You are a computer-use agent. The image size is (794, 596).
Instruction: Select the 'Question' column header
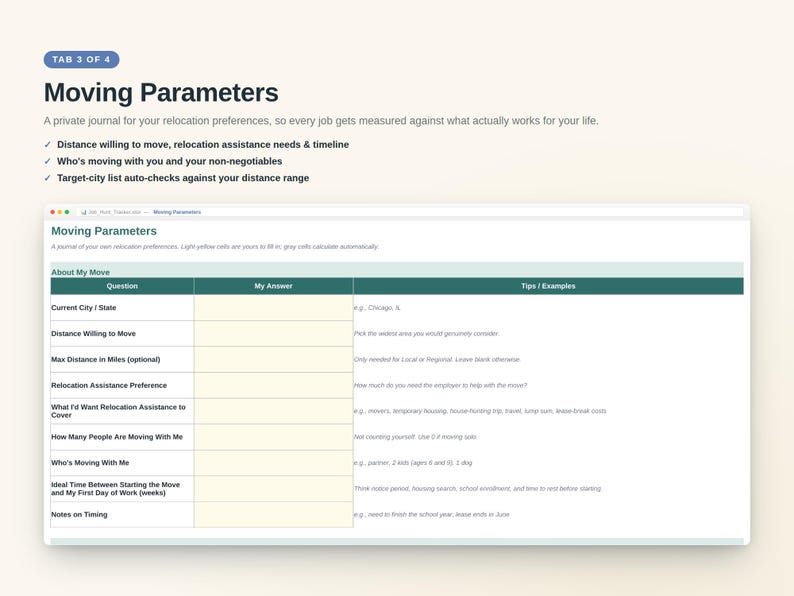(x=122, y=286)
